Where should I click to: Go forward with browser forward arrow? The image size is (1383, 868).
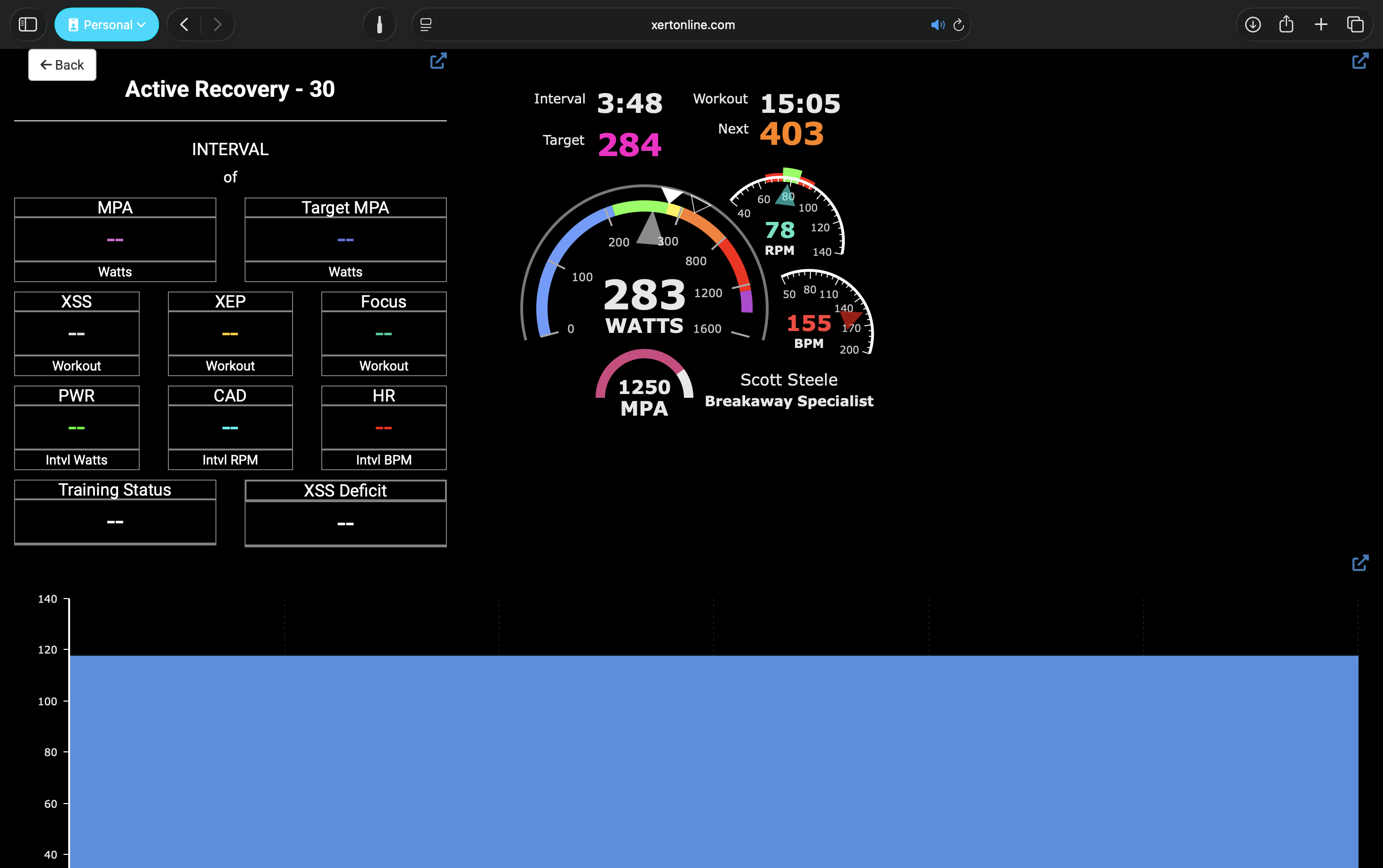[217, 24]
